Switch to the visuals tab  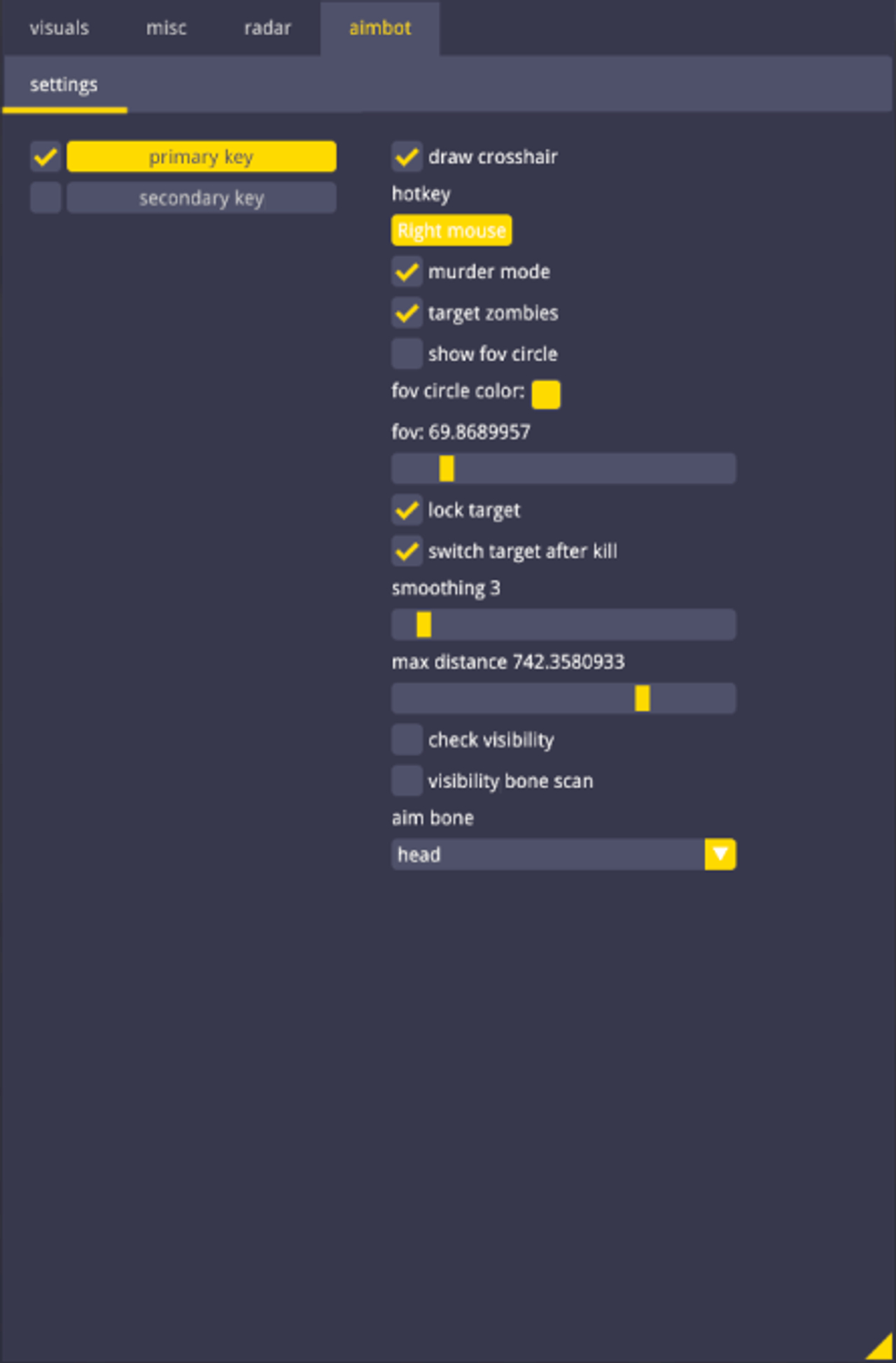[x=59, y=28]
